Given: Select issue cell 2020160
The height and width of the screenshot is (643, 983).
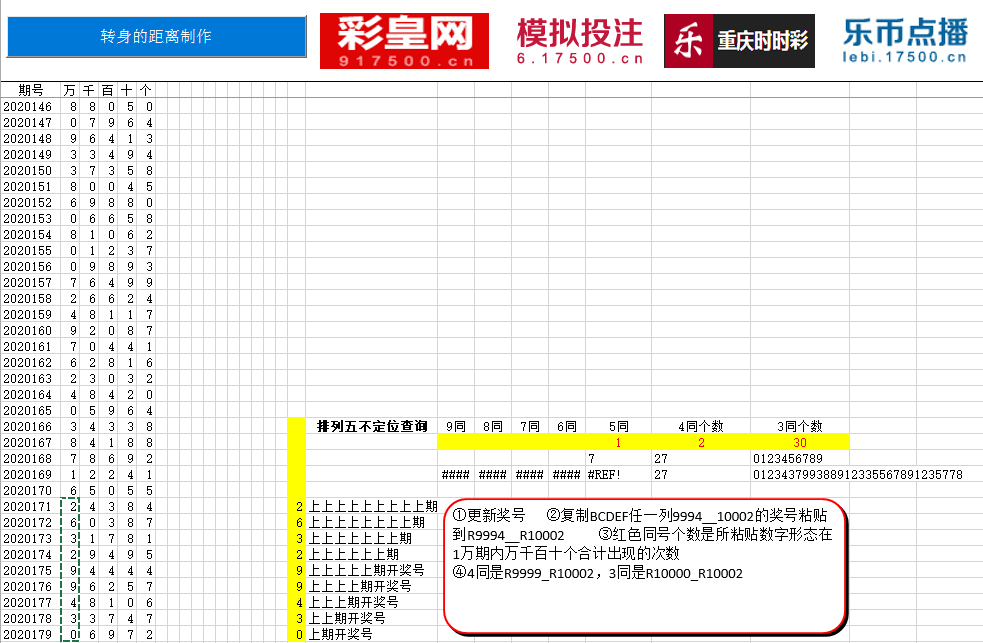Looking at the screenshot, I should click(x=31, y=330).
